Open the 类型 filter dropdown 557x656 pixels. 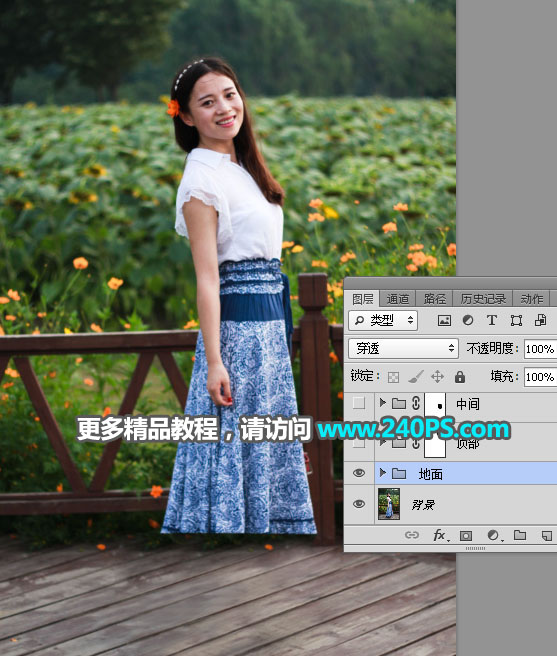coord(382,320)
